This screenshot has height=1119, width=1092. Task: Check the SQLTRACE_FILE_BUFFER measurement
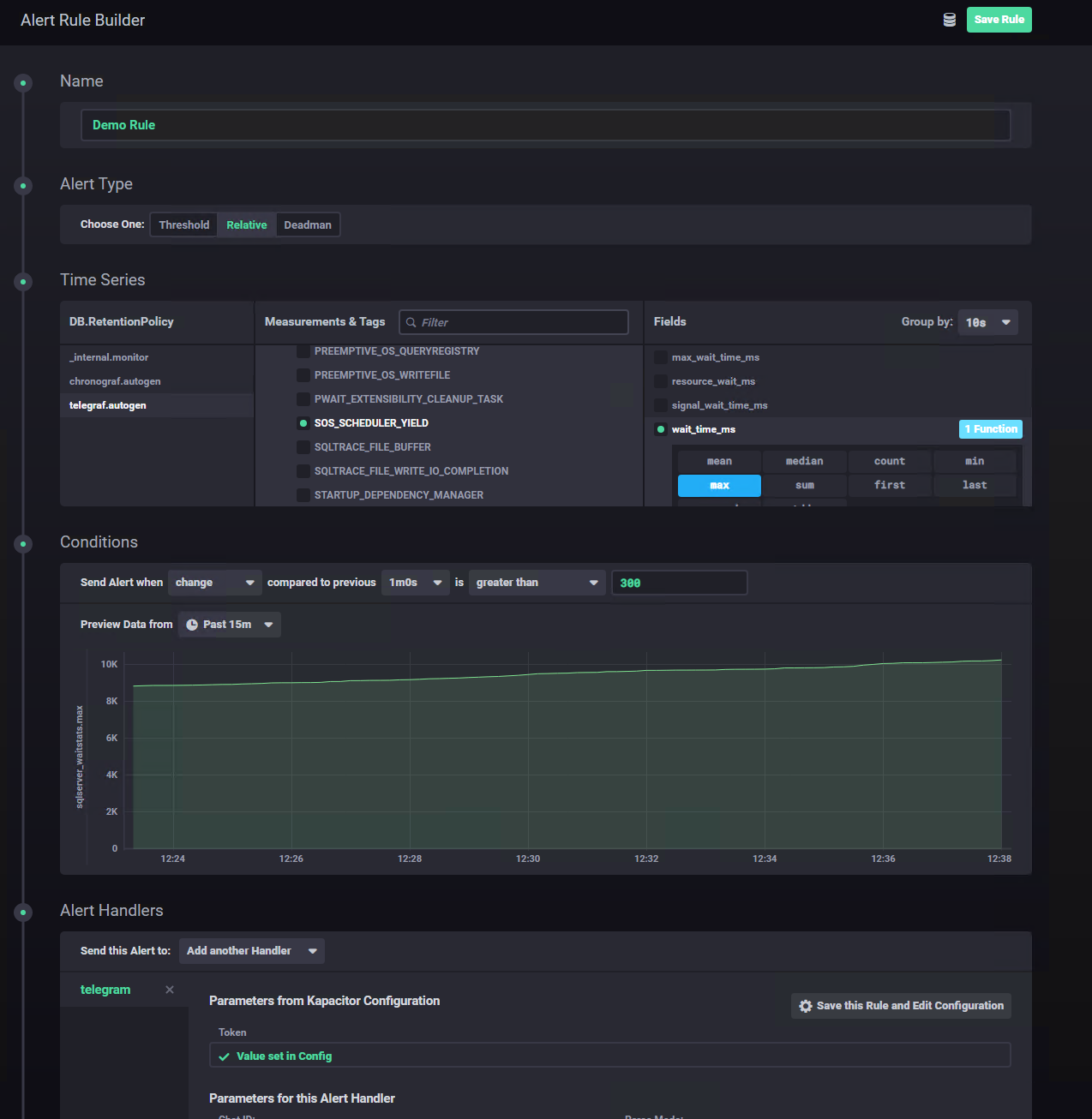303,447
